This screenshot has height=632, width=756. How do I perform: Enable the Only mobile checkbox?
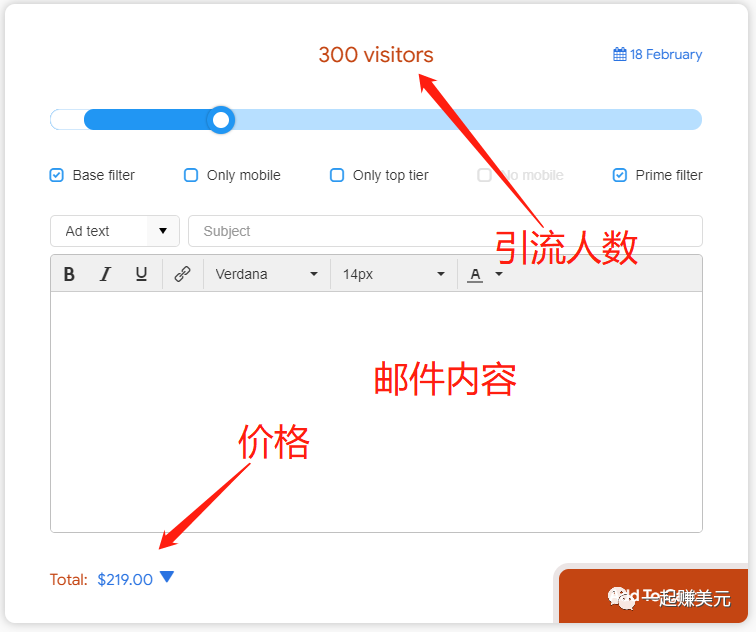tap(191, 175)
